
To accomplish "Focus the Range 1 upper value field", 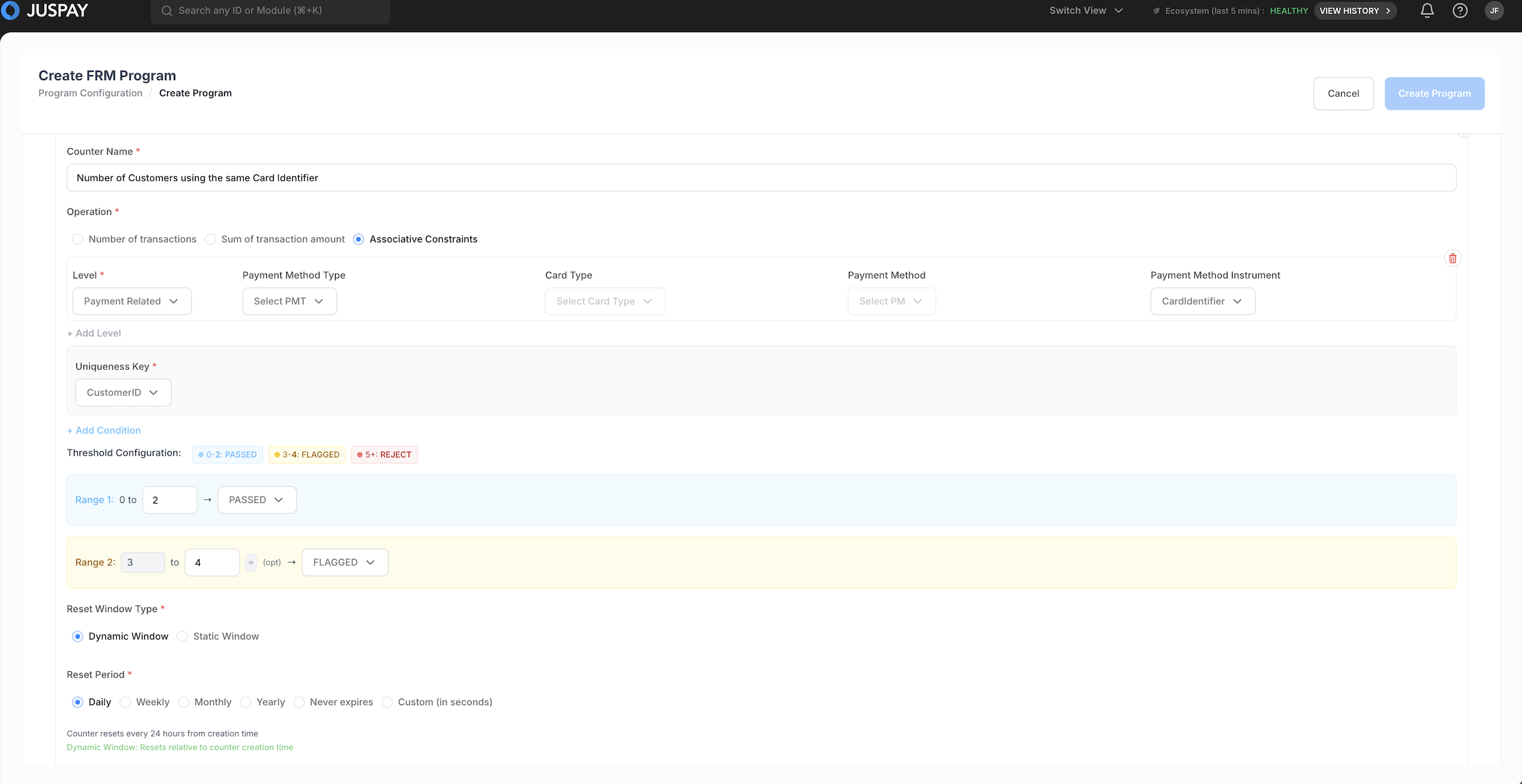I will click(x=170, y=500).
